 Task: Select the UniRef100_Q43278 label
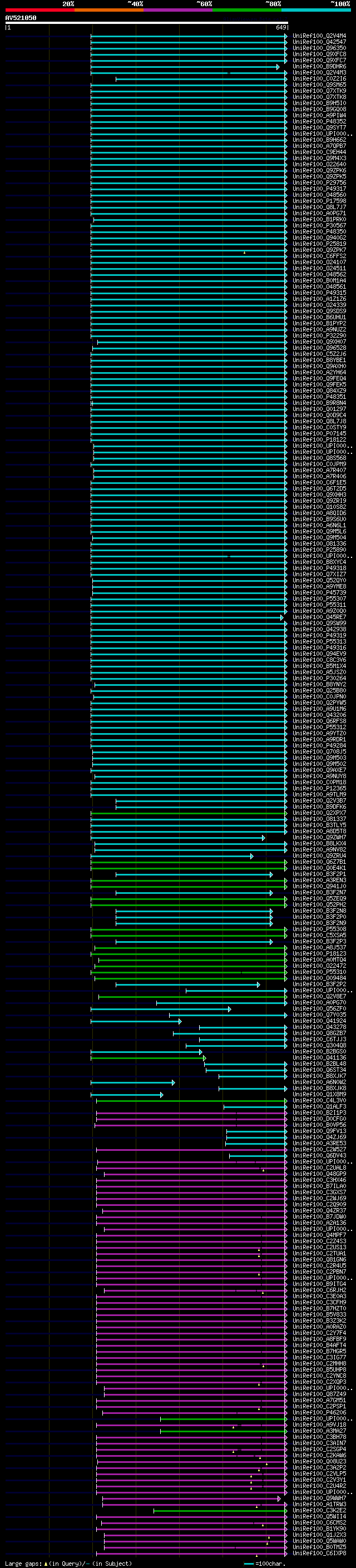[x=319, y=1027]
